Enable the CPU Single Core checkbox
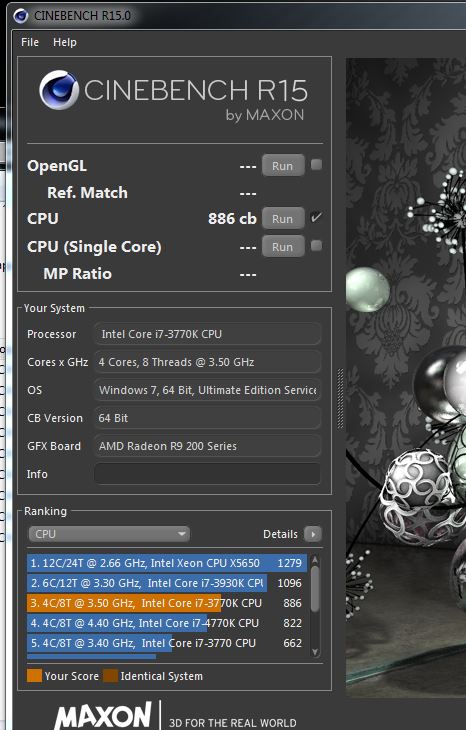The image size is (466, 730). click(x=316, y=245)
